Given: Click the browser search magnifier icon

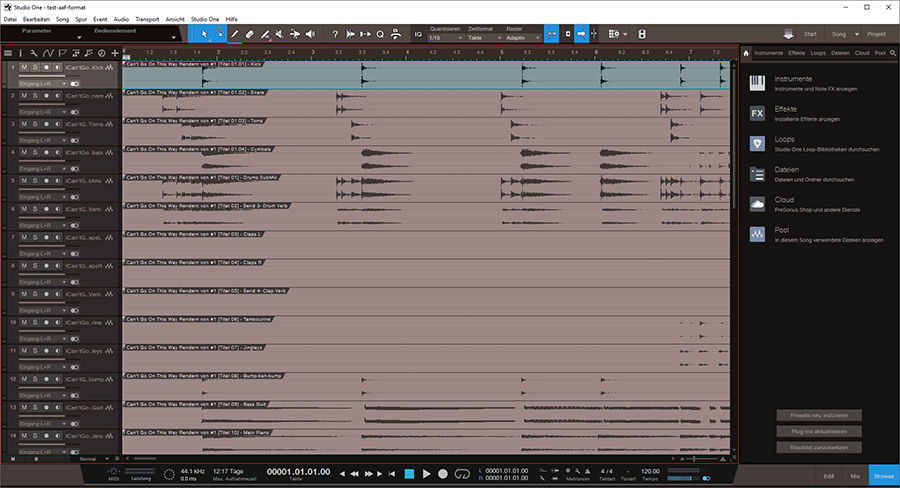Looking at the screenshot, I should click(893, 53).
